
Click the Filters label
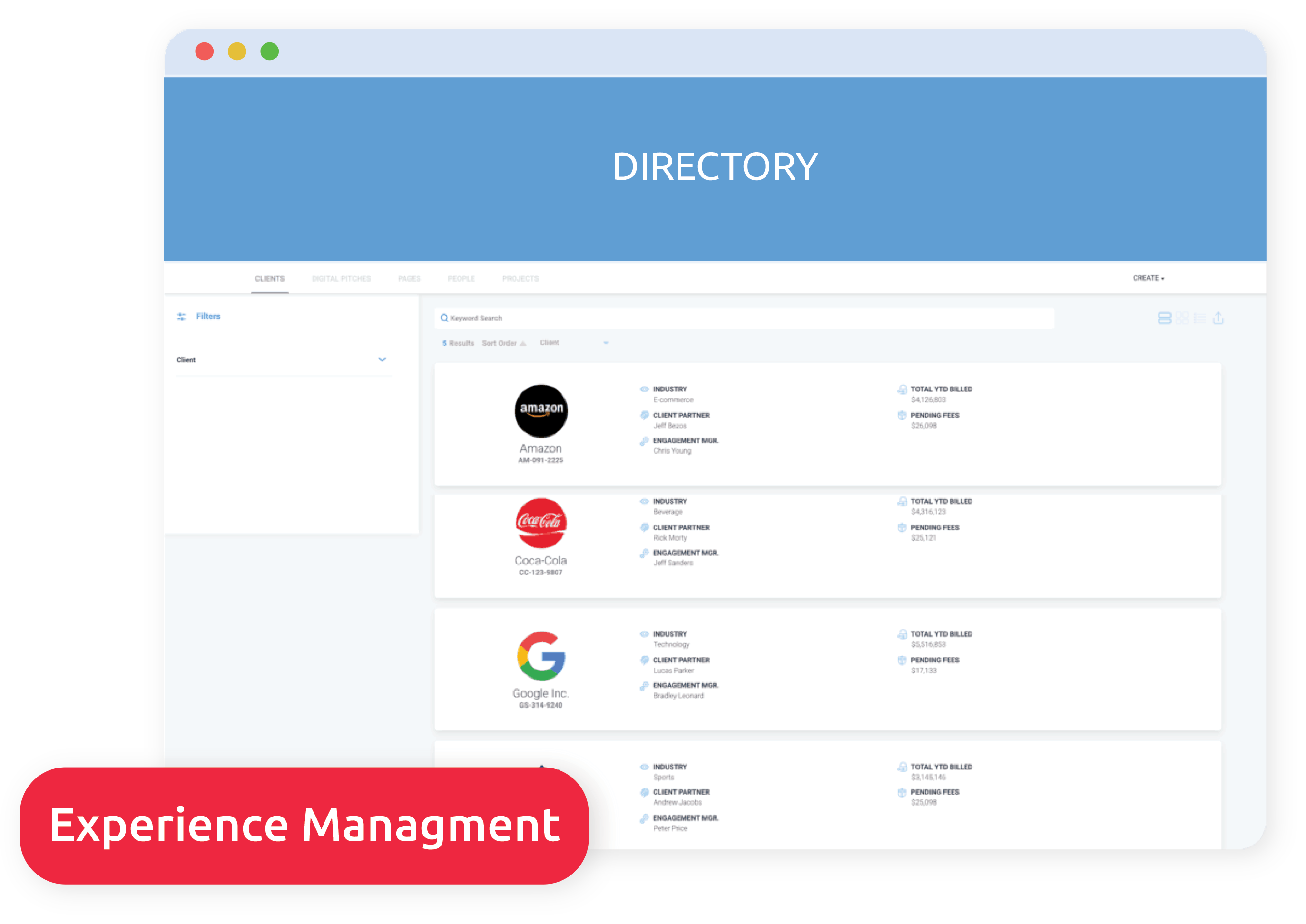208,316
